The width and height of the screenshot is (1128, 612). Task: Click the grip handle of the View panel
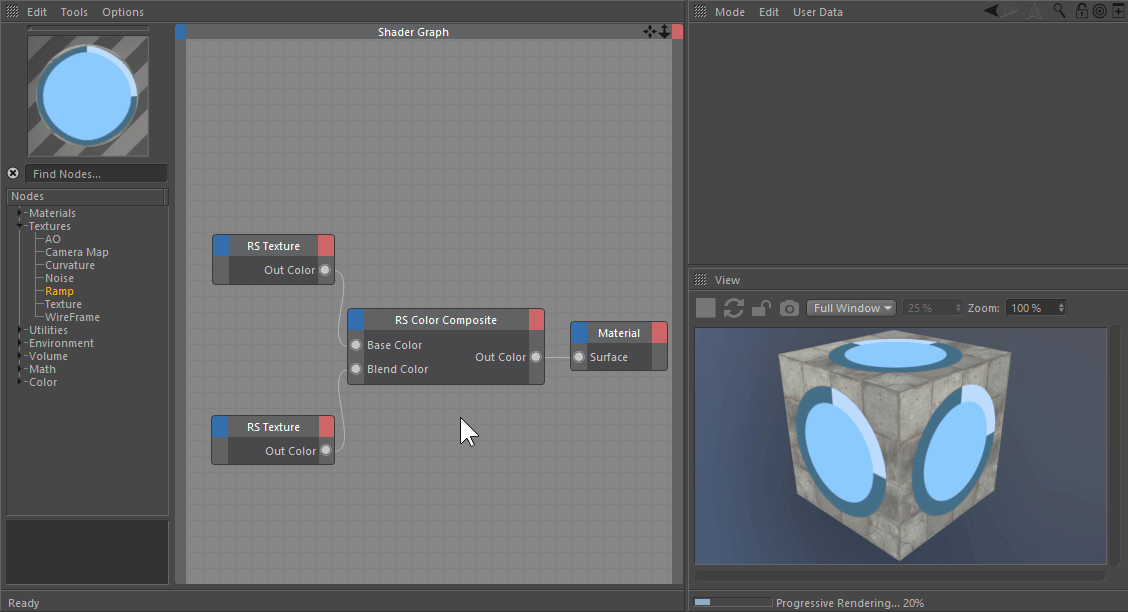coord(700,280)
